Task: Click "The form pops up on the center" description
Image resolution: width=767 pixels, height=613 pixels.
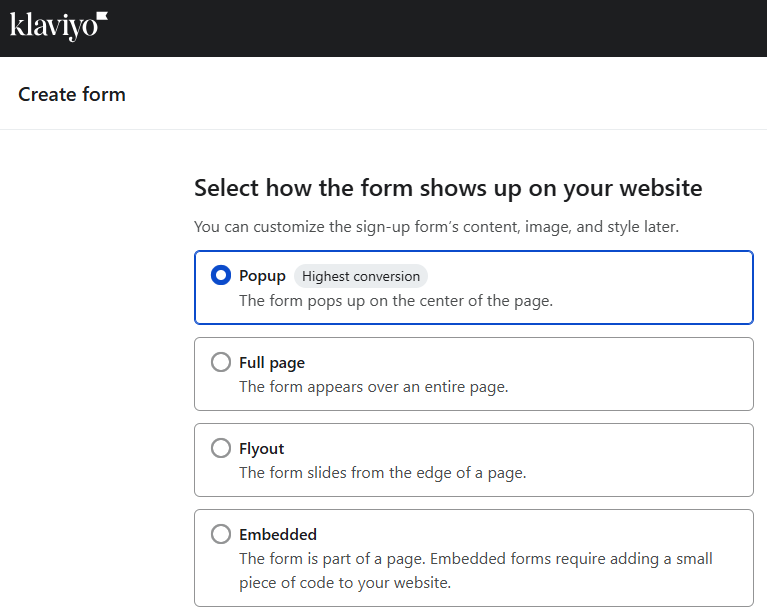Action: point(395,300)
